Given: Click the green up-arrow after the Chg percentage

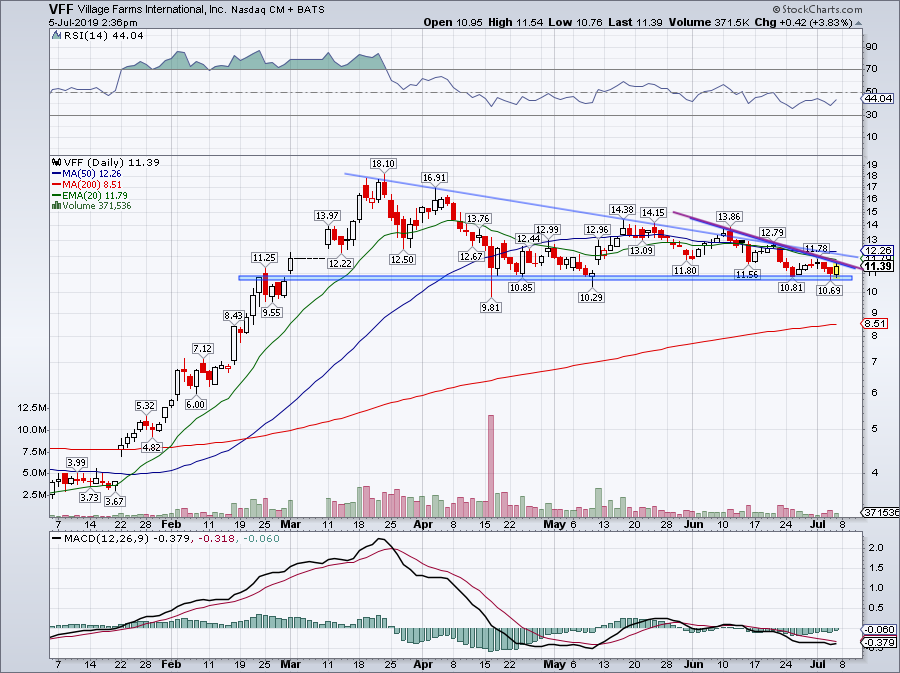Looking at the screenshot, I should click(858, 23).
